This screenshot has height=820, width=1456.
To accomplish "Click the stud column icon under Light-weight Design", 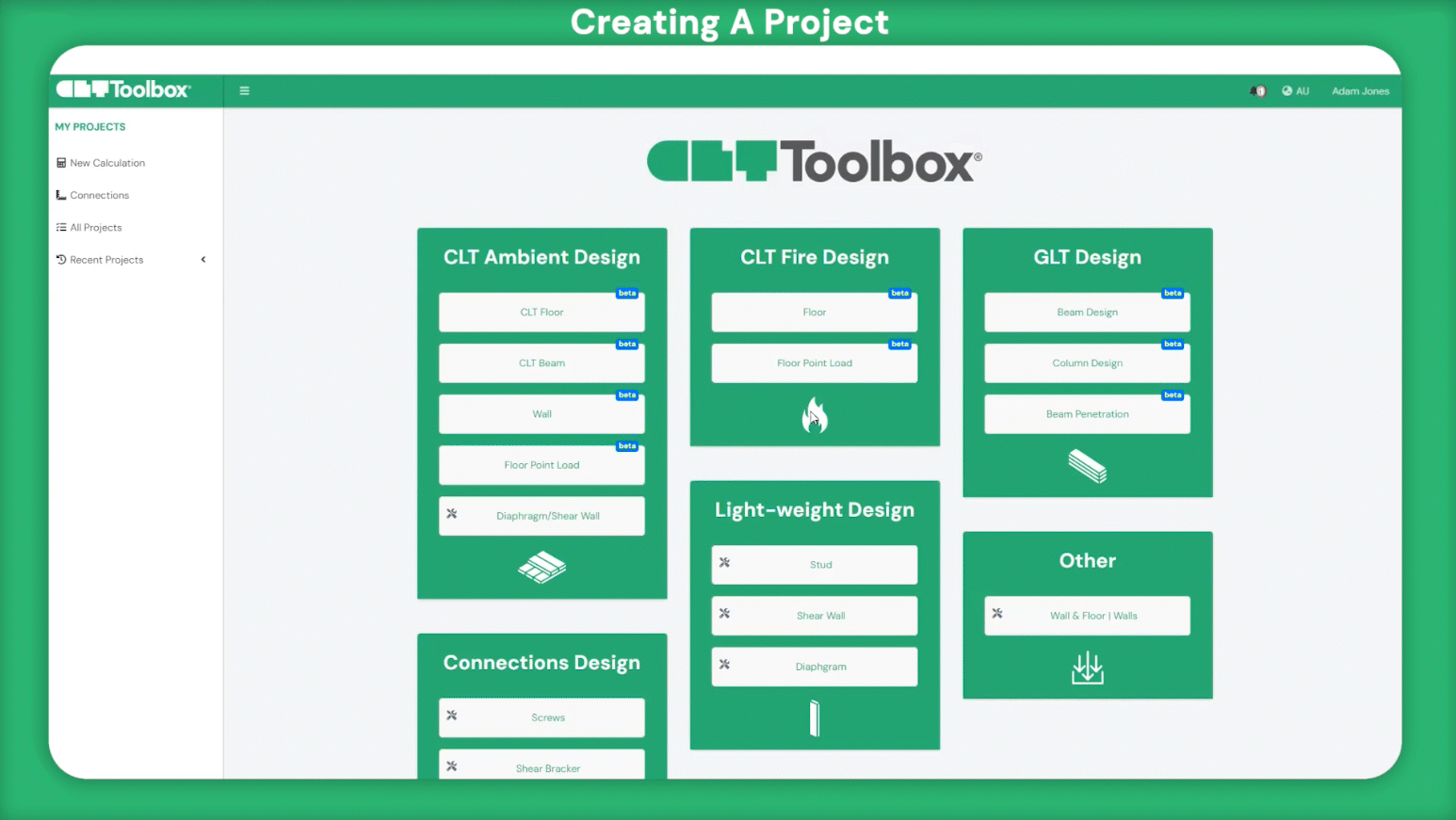I will pos(815,718).
